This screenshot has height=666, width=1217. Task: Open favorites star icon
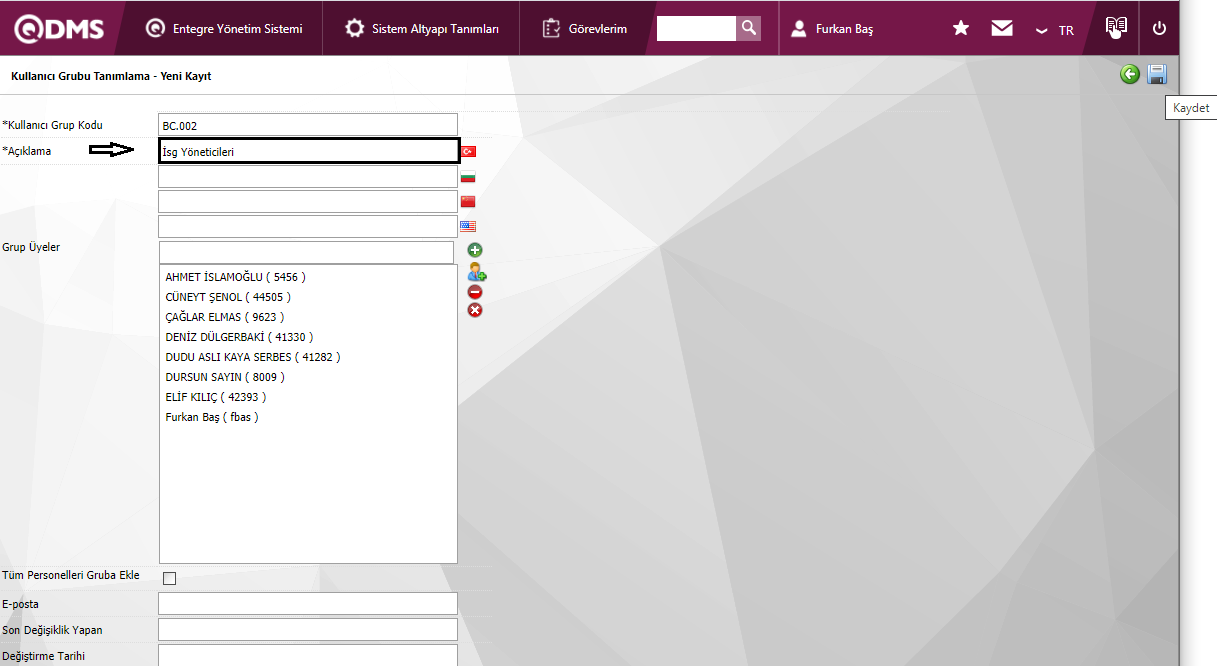pos(961,28)
